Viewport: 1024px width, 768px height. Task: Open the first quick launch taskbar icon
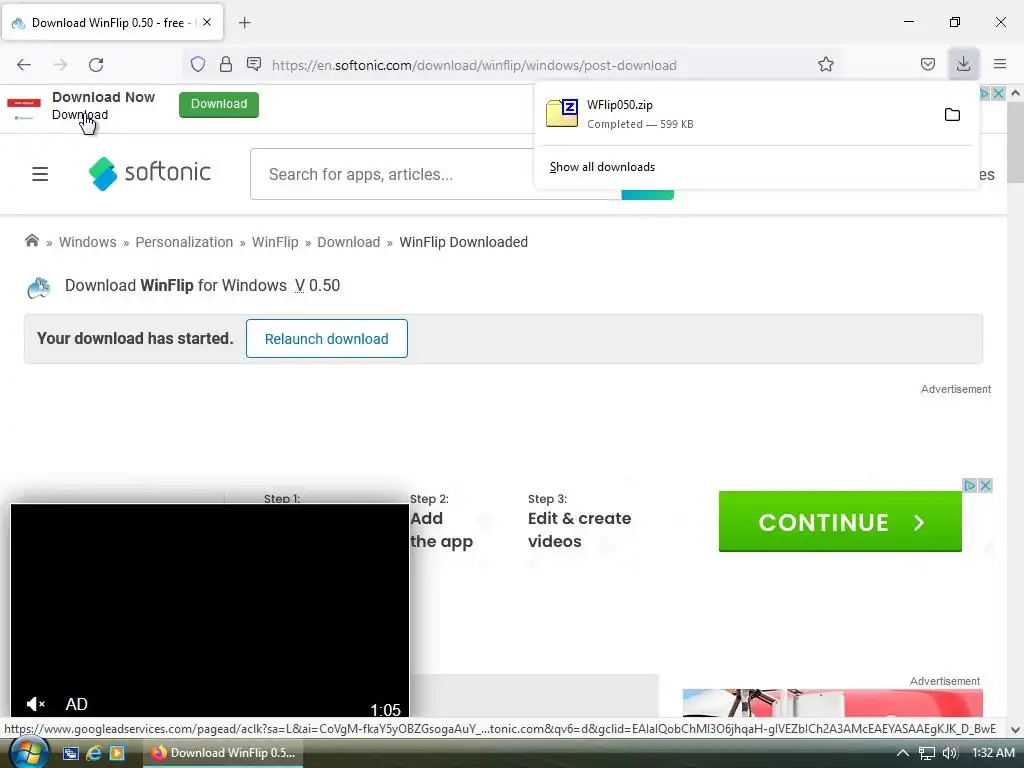71,753
